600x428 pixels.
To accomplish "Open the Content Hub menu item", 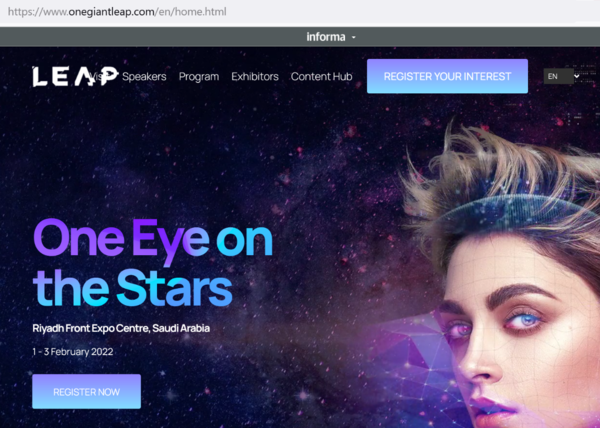I will tap(321, 76).
